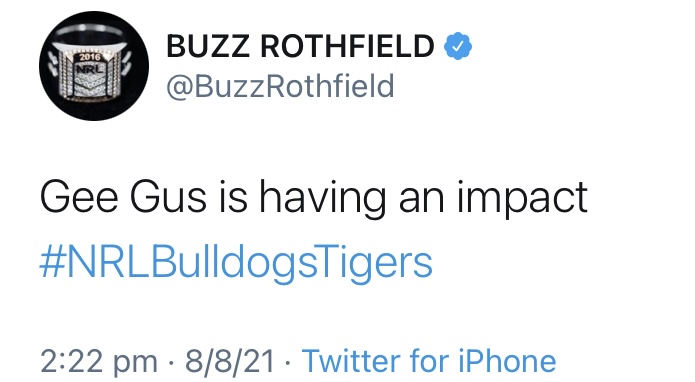Click the 2:22 pm timestamp
Image resolution: width=695 pixels, height=382 pixels.
coord(98,361)
